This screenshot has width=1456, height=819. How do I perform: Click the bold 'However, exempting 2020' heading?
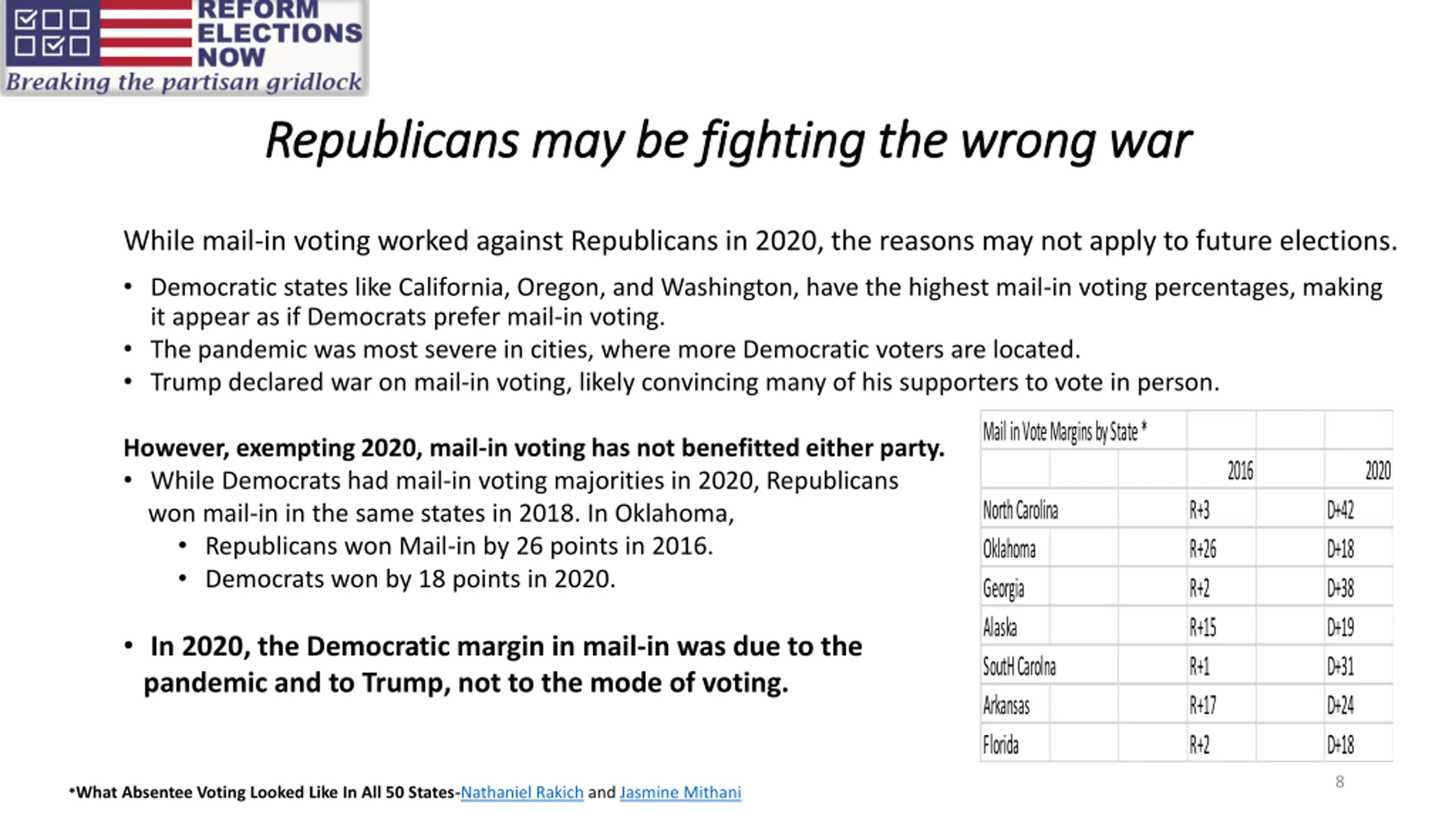(534, 448)
